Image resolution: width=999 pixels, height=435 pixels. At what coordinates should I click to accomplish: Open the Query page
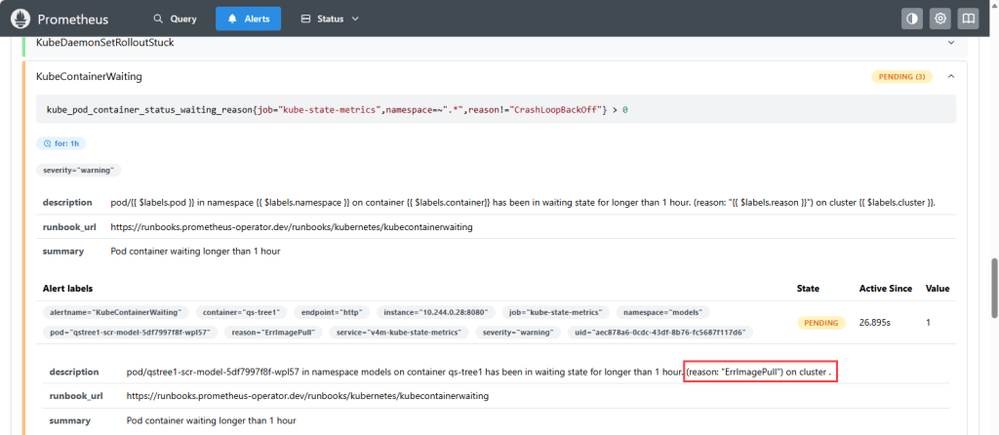pyautogui.click(x=175, y=19)
